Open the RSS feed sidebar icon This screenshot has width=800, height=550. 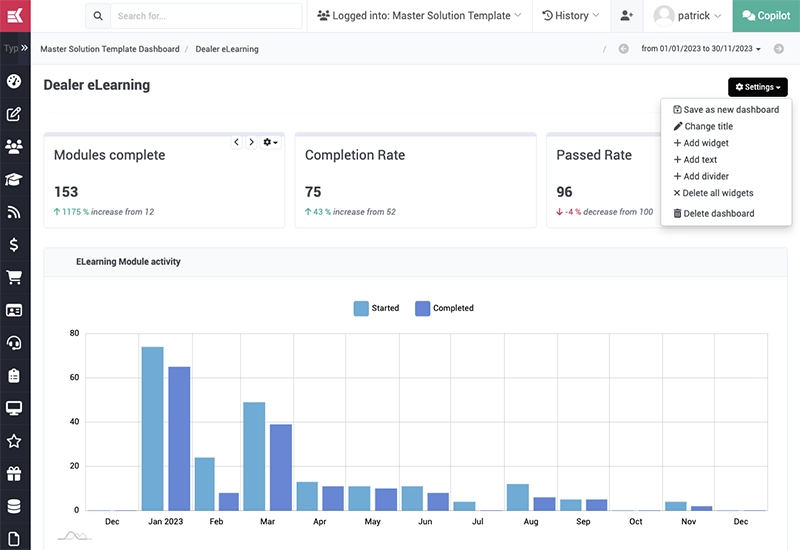coord(14,212)
